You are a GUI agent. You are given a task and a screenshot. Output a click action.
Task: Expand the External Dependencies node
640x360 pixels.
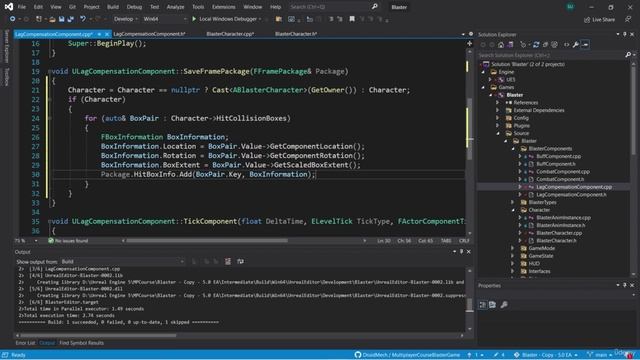[498, 110]
